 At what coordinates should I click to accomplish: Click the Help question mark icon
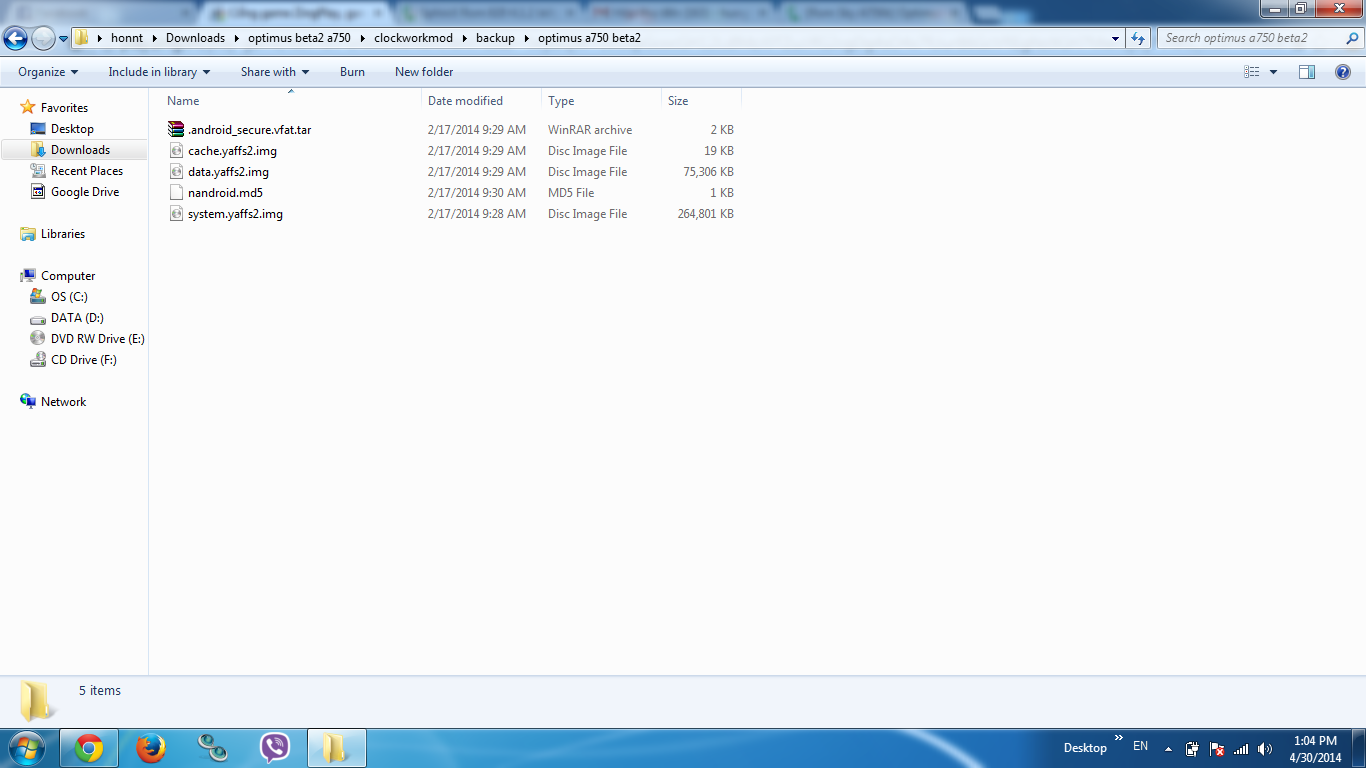[1343, 72]
